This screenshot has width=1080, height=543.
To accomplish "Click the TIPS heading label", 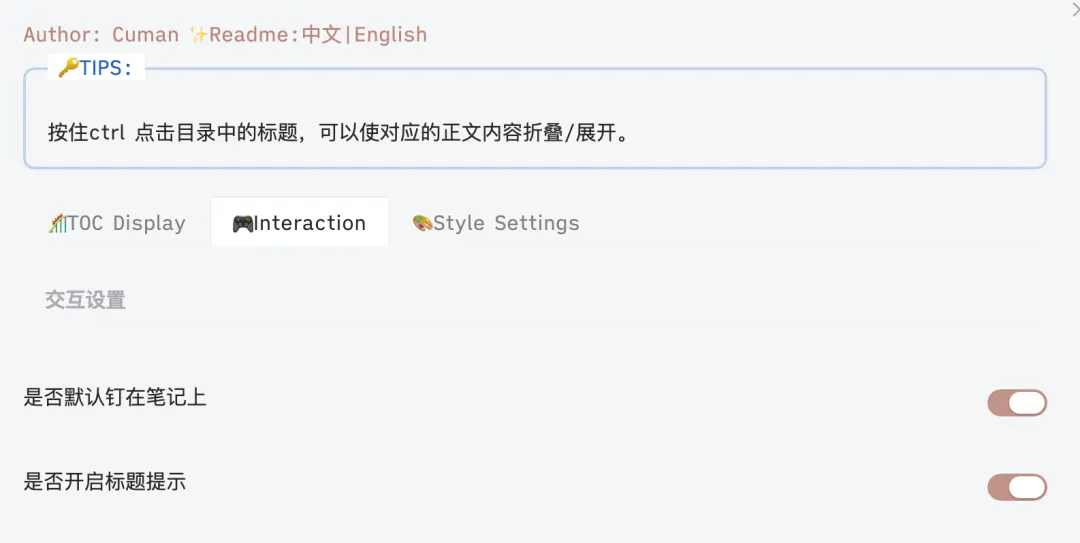I will (x=106, y=68).
